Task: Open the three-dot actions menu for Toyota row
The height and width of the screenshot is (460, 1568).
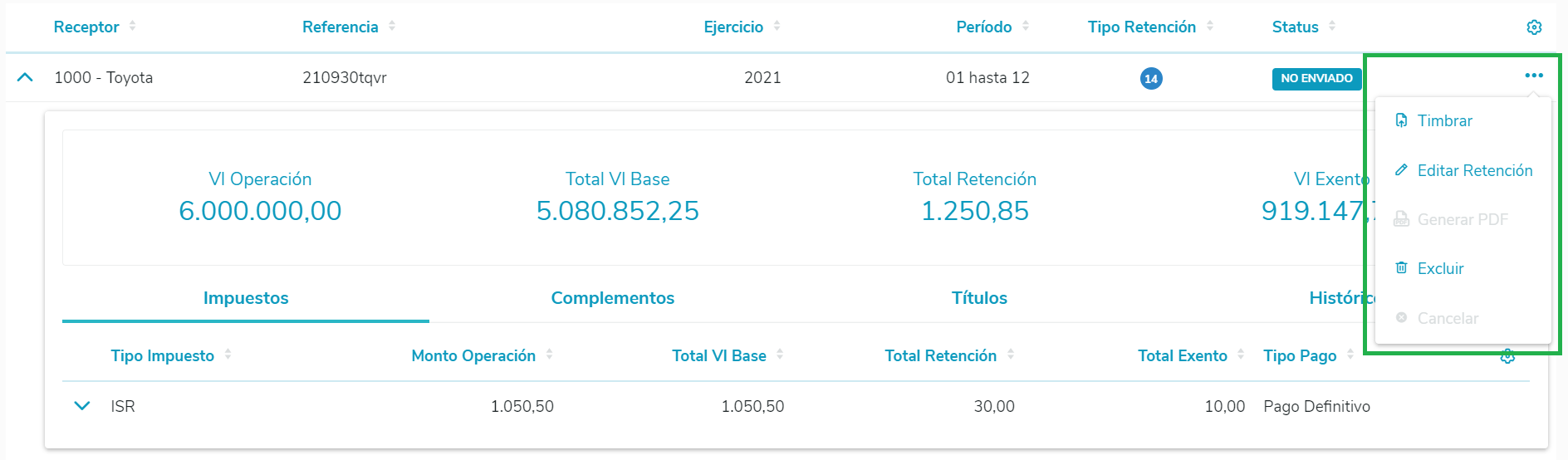Action: [1533, 76]
